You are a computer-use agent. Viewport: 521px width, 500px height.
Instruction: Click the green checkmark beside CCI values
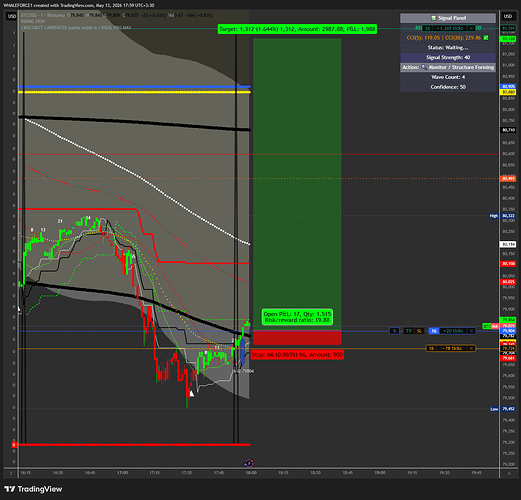click(x=486, y=38)
